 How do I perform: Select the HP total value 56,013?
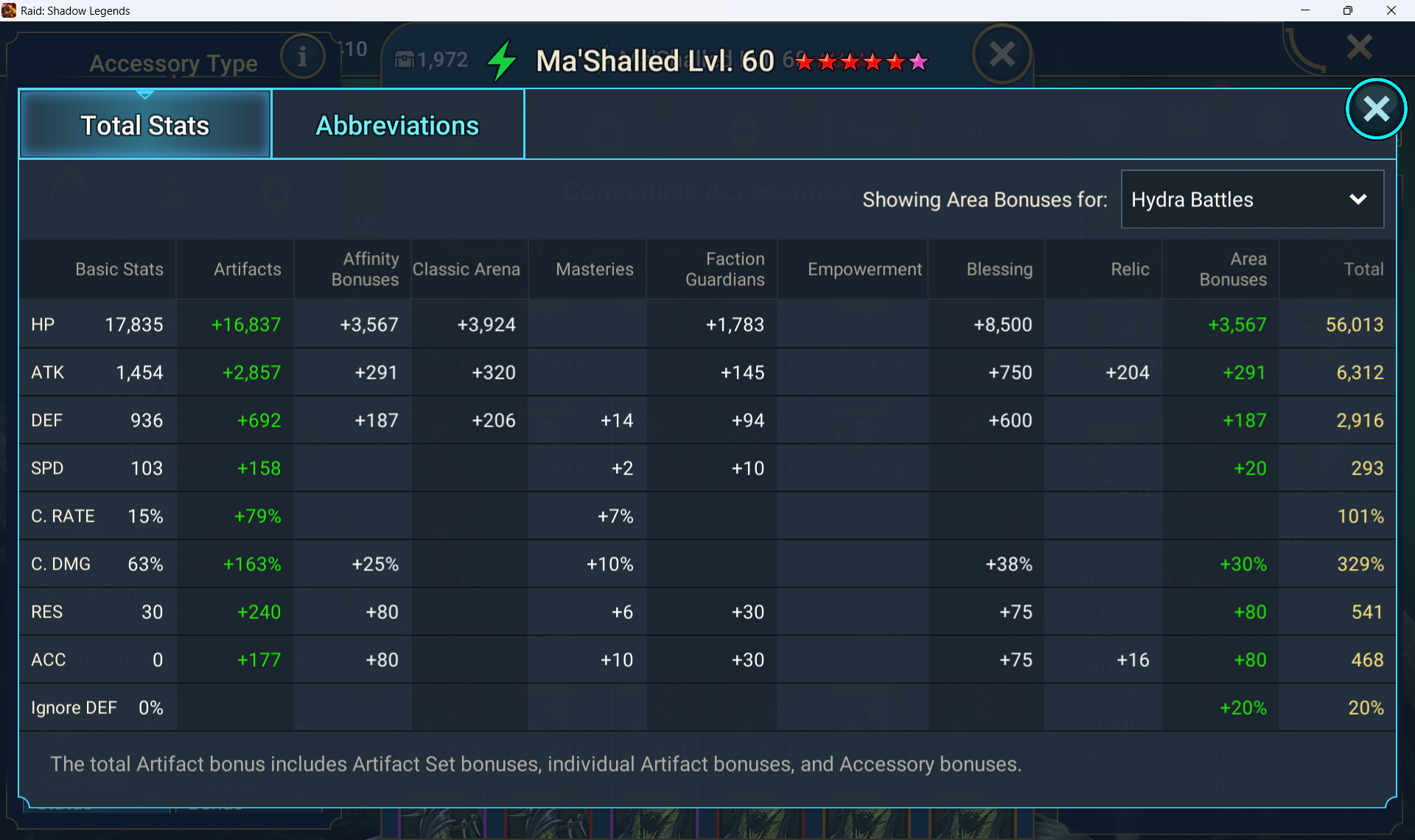[1354, 325]
